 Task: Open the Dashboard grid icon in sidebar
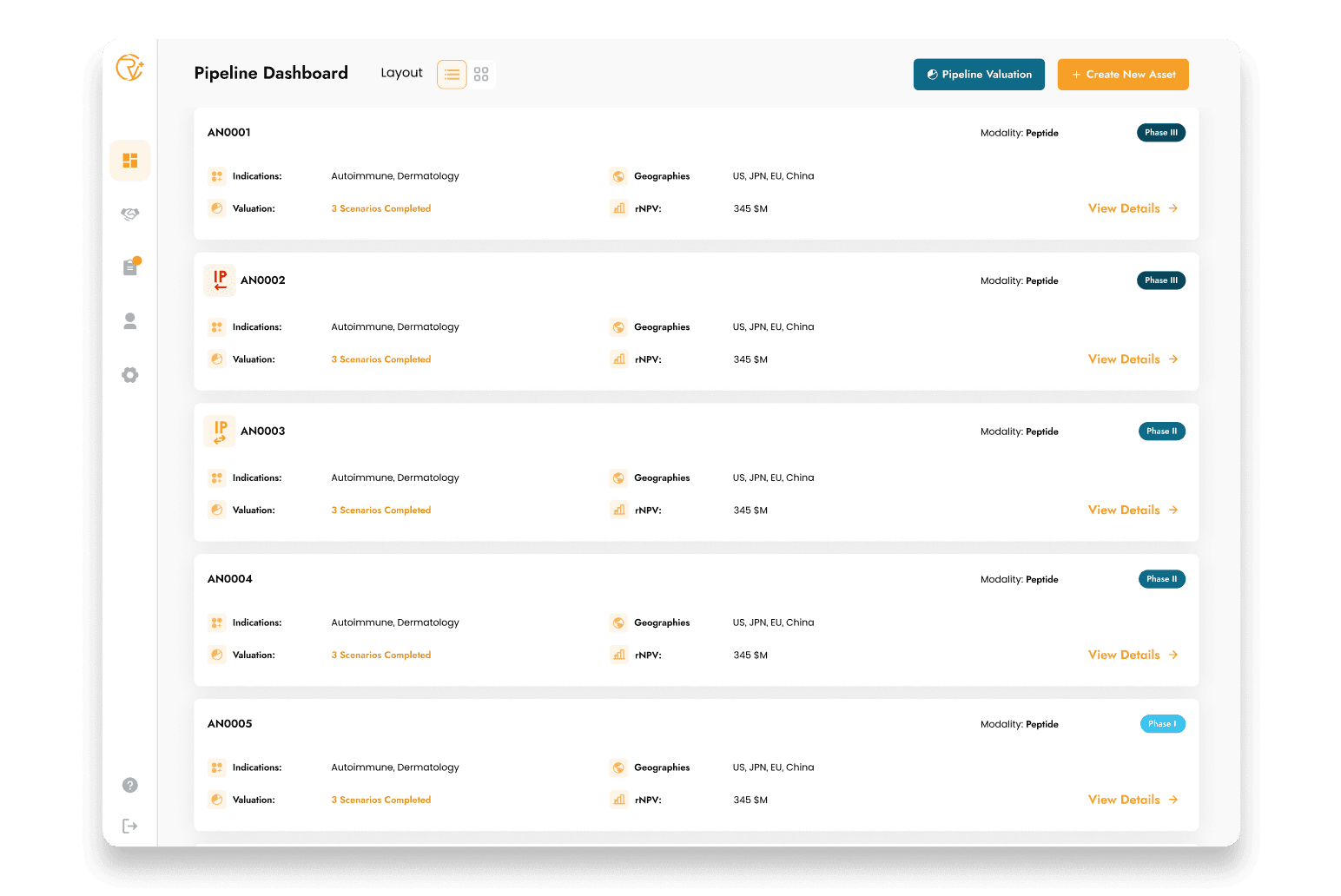[x=129, y=160]
